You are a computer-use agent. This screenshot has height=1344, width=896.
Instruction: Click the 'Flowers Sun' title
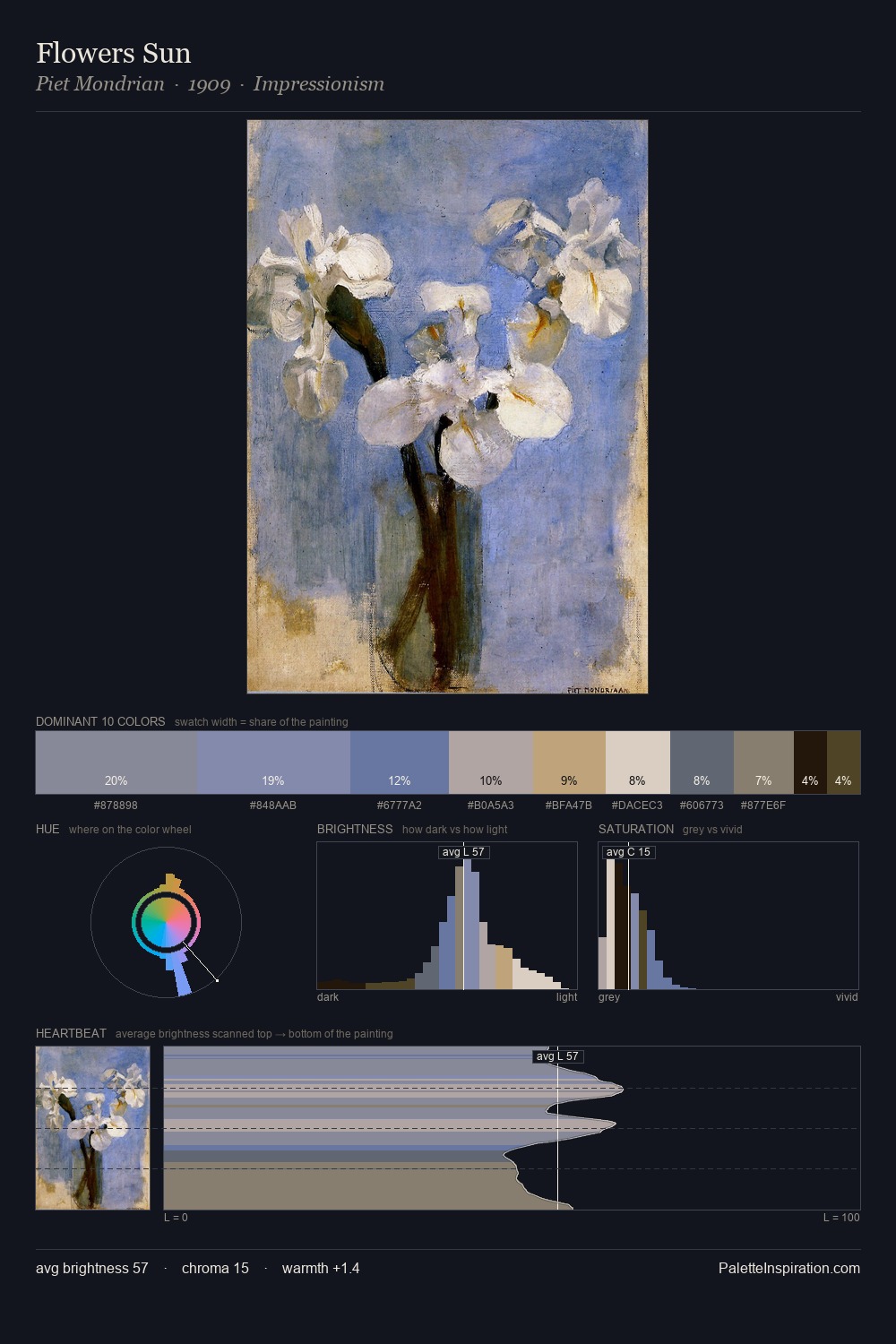[114, 53]
